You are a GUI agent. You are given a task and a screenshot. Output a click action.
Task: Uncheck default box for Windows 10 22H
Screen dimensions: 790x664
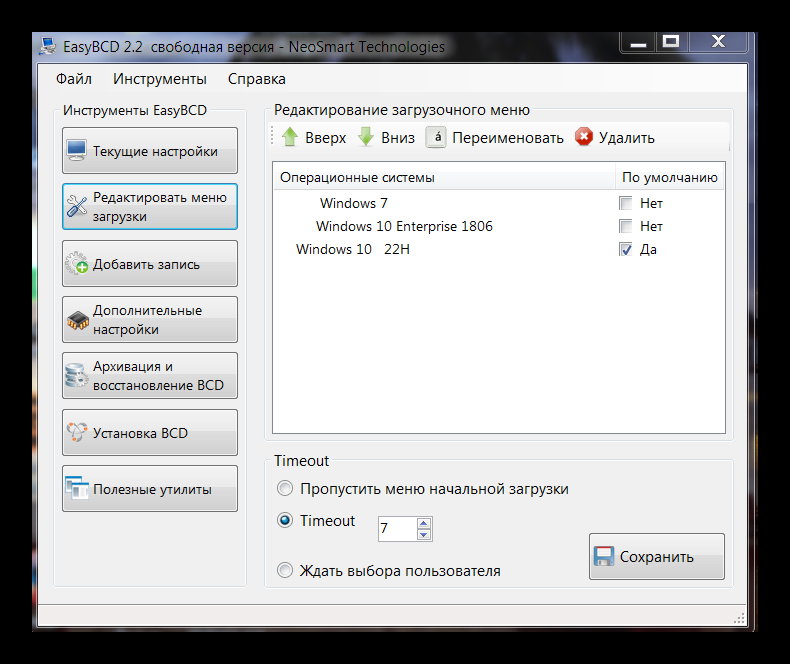(625, 249)
